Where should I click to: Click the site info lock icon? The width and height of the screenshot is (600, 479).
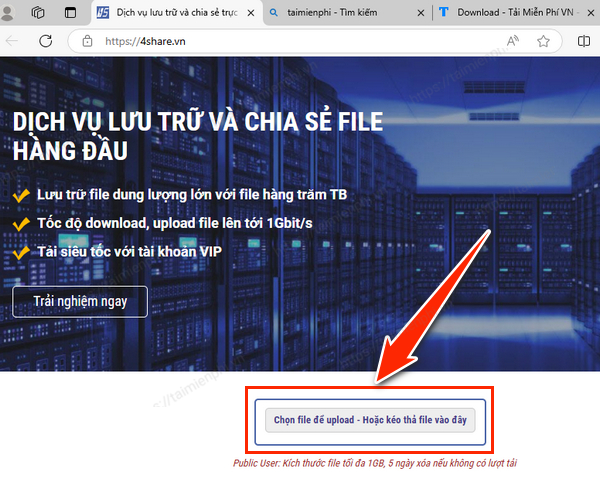click(87, 42)
